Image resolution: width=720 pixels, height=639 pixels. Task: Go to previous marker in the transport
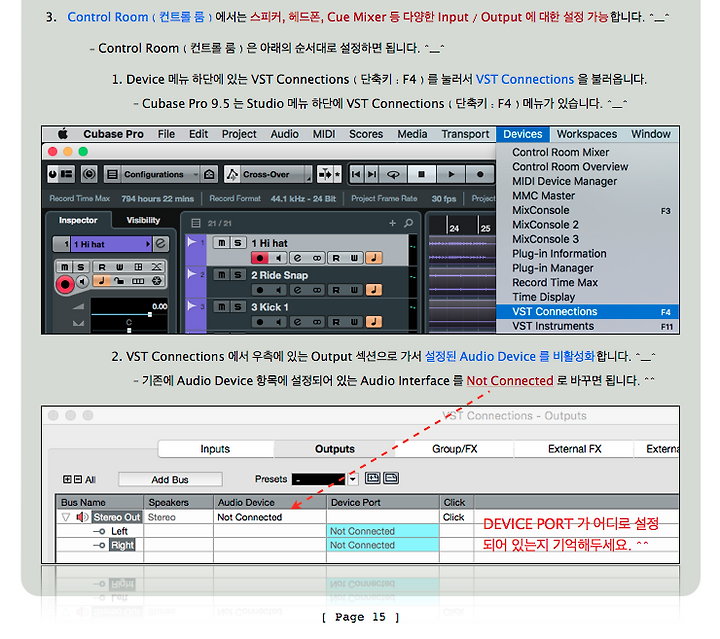356,174
